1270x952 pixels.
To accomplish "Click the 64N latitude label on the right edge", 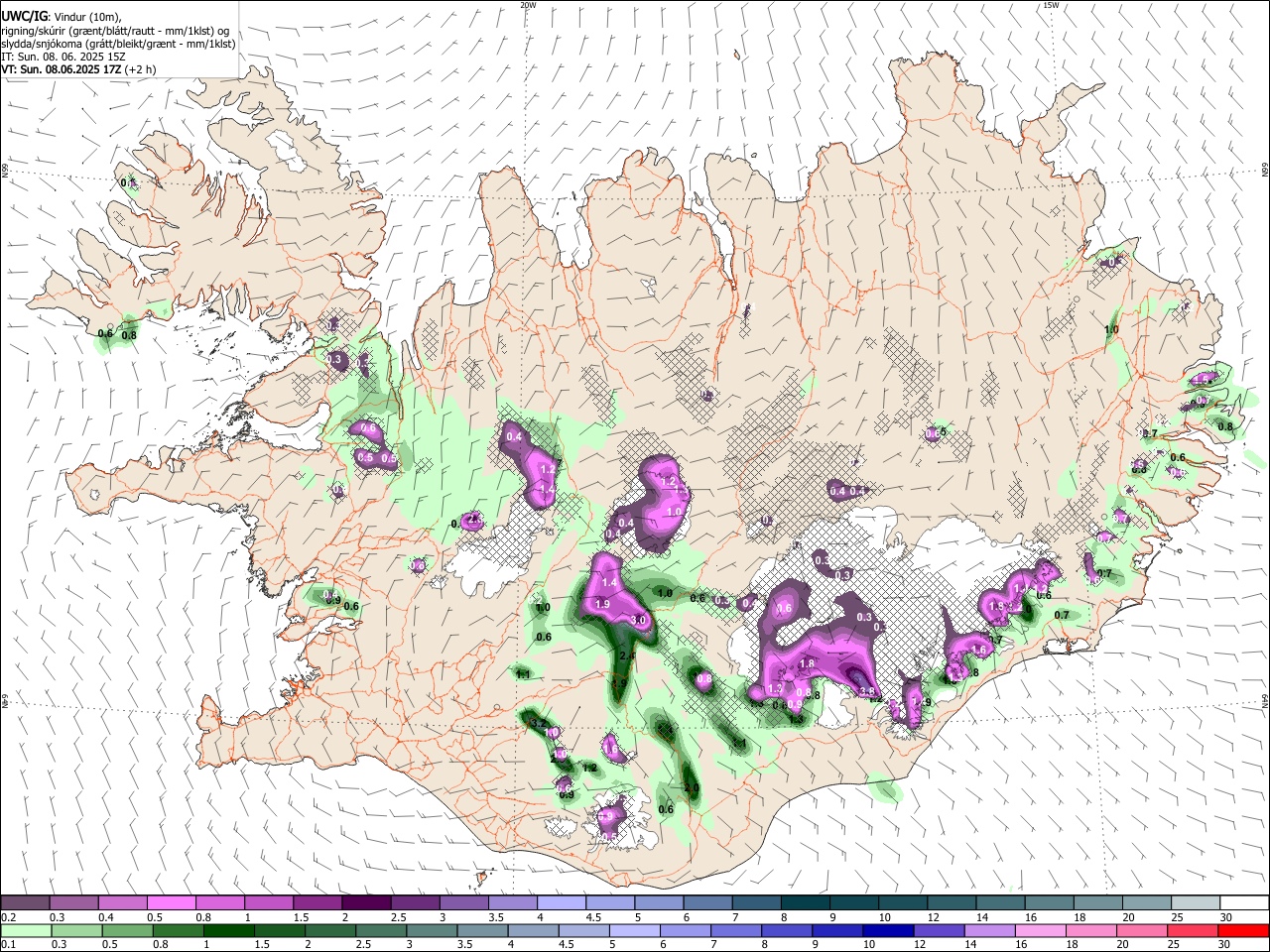I will point(1264,699).
